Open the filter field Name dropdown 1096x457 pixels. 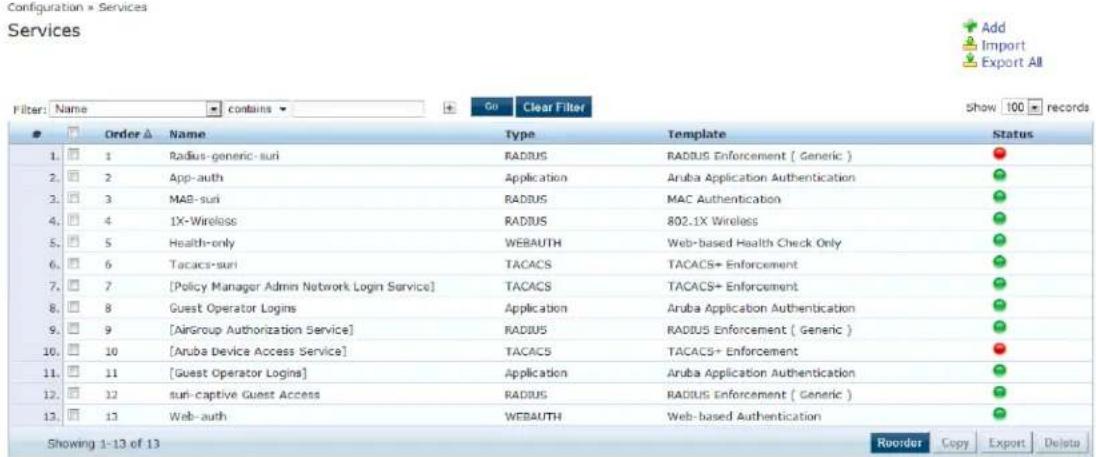click(x=136, y=109)
